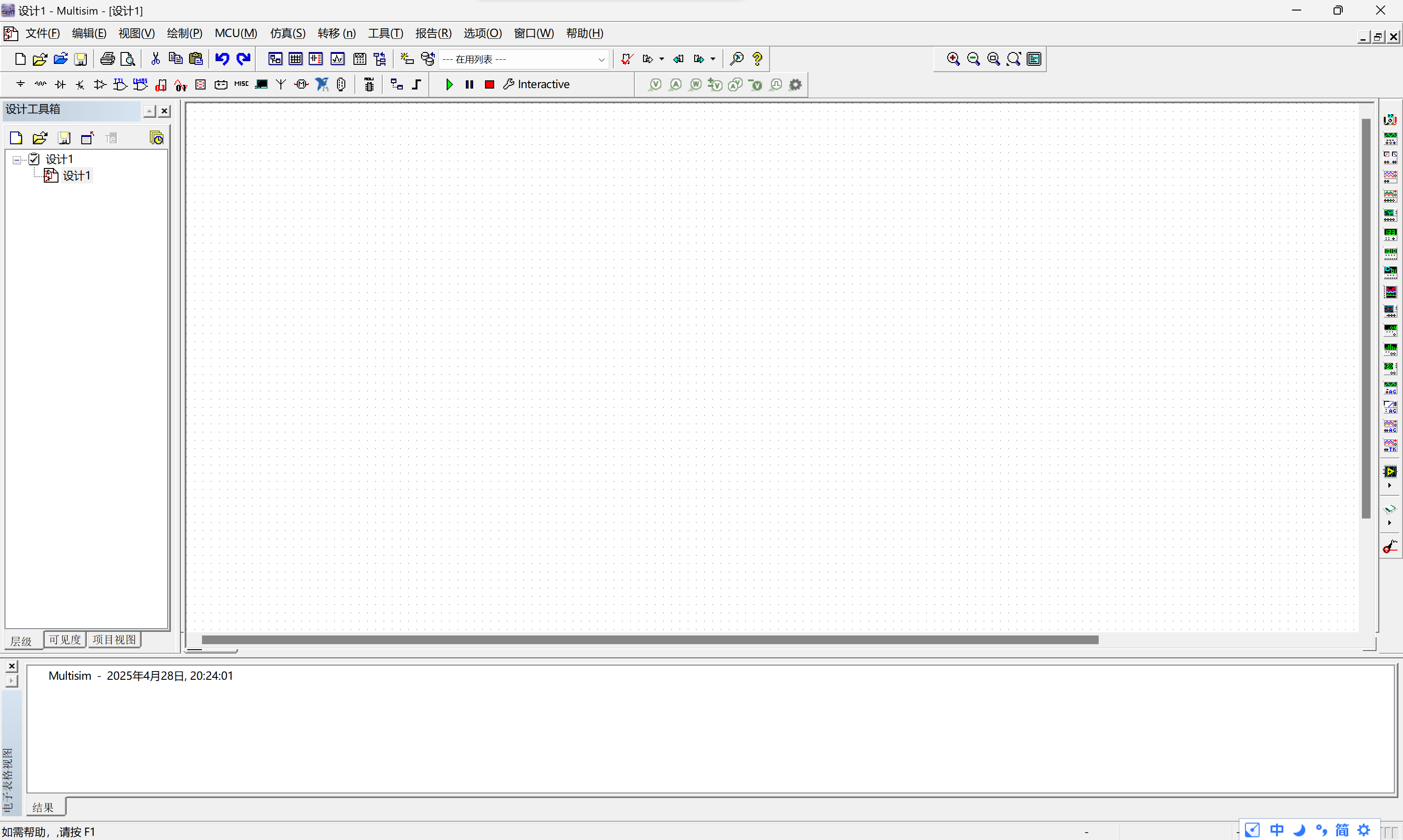This screenshot has height=840, width=1403.
Task: Open probe settings gear icon
Action: pyautogui.click(x=796, y=84)
